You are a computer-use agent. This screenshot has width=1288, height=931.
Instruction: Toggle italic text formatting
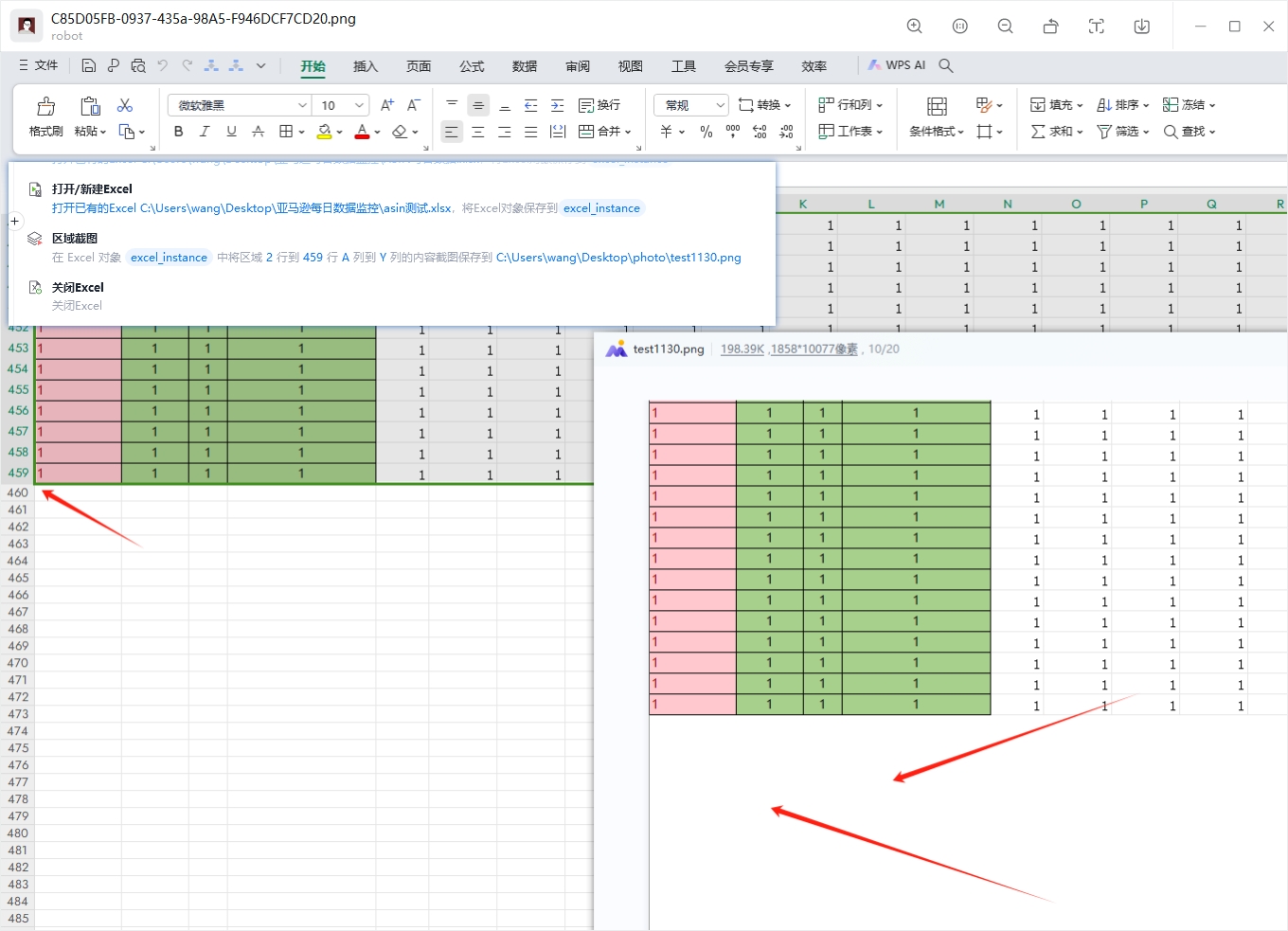pos(205,132)
